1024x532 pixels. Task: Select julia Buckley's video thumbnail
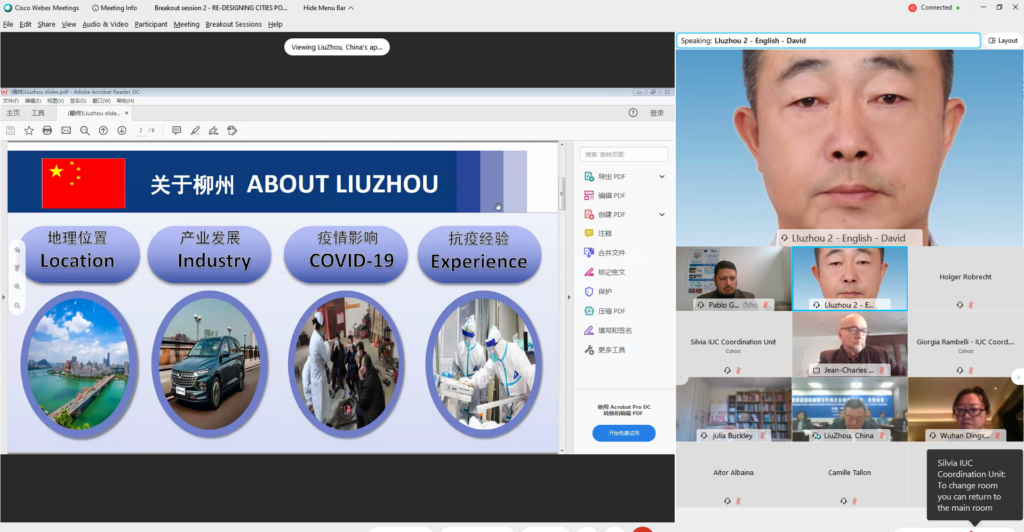(733, 409)
